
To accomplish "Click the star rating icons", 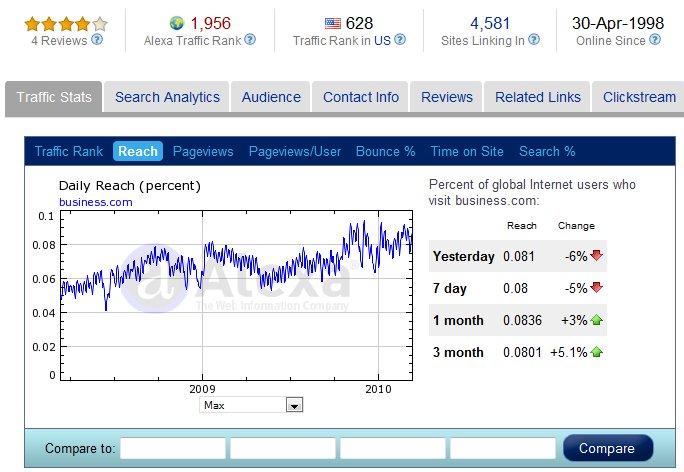I will point(66,24).
